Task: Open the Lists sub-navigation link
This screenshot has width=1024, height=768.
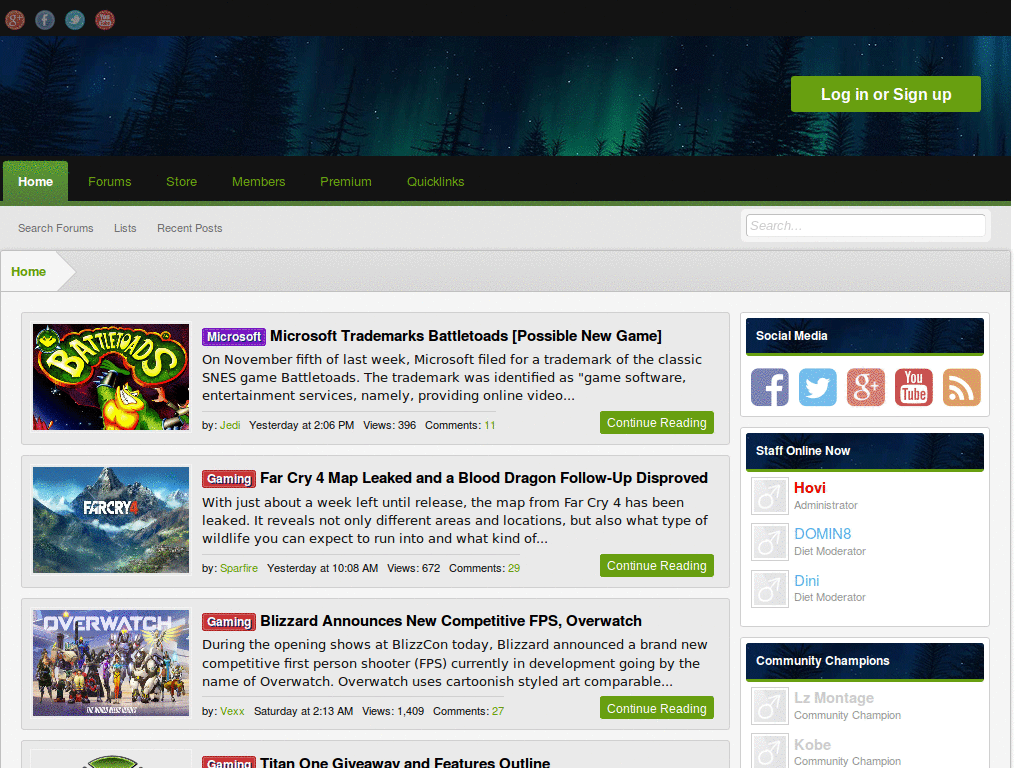Action: pyautogui.click(x=125, y=228)
